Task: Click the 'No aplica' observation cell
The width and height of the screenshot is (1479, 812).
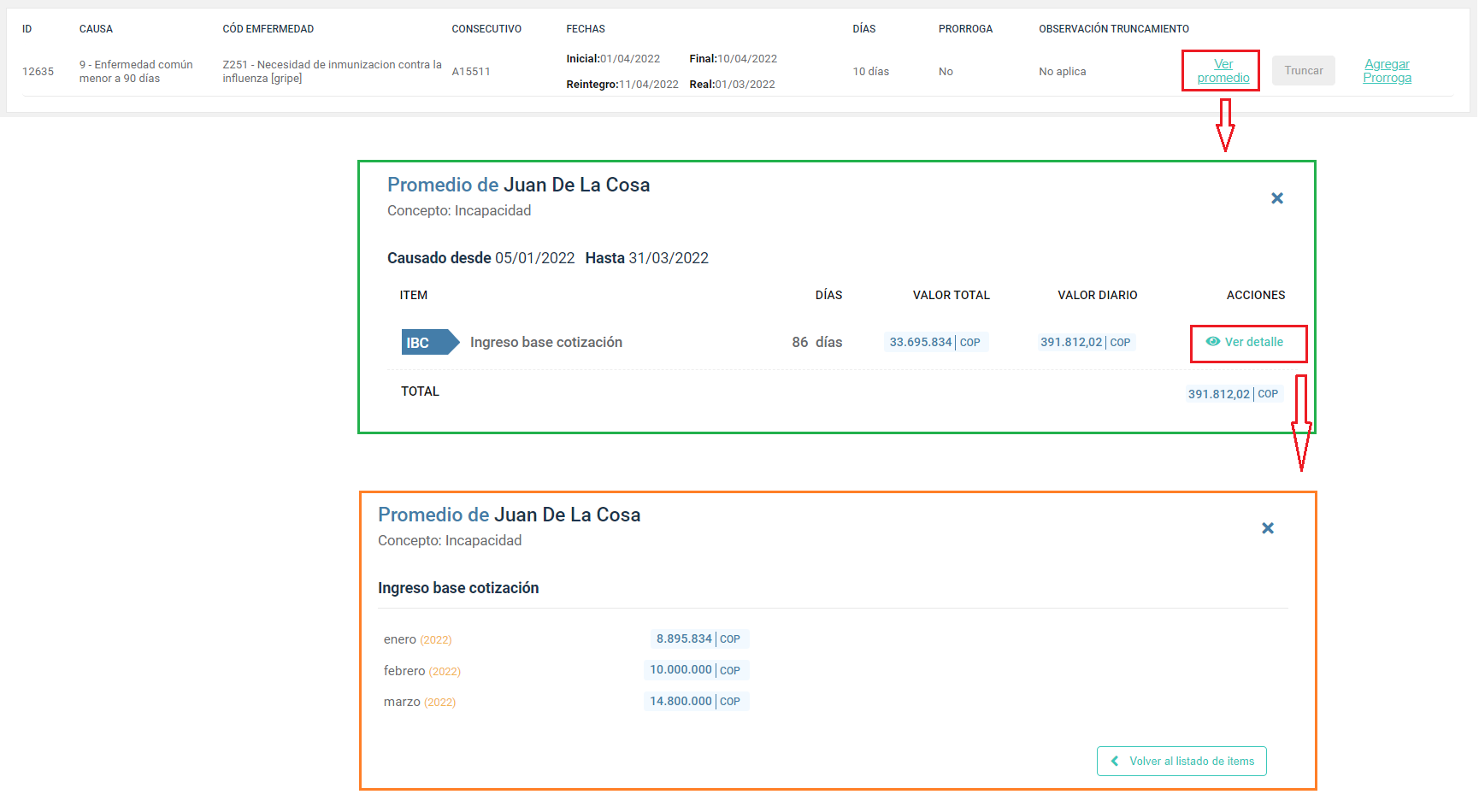Action: [x=1062, y=72]
